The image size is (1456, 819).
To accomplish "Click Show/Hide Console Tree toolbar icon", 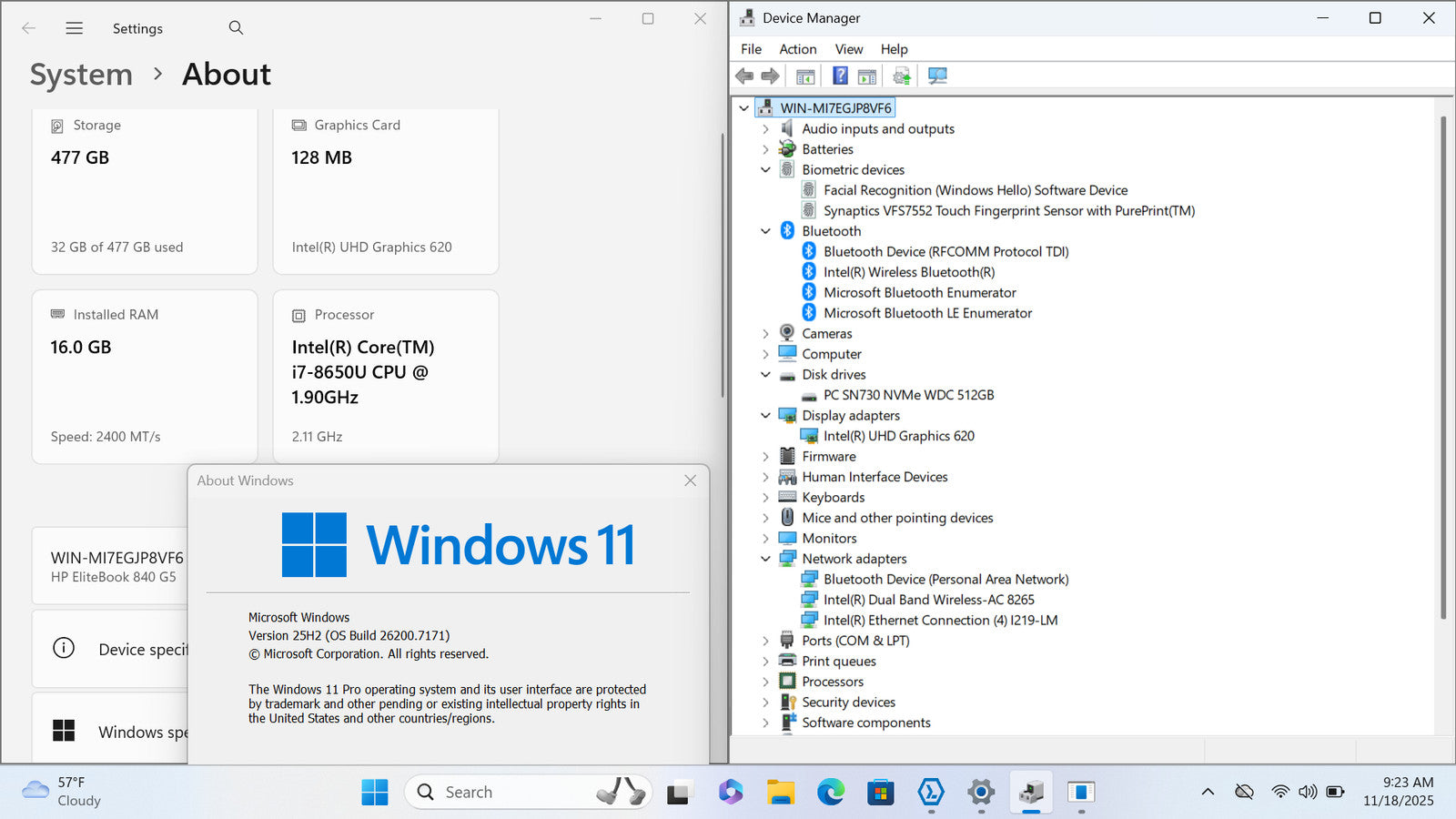I will pyautogui.click(x=805, y=76).
